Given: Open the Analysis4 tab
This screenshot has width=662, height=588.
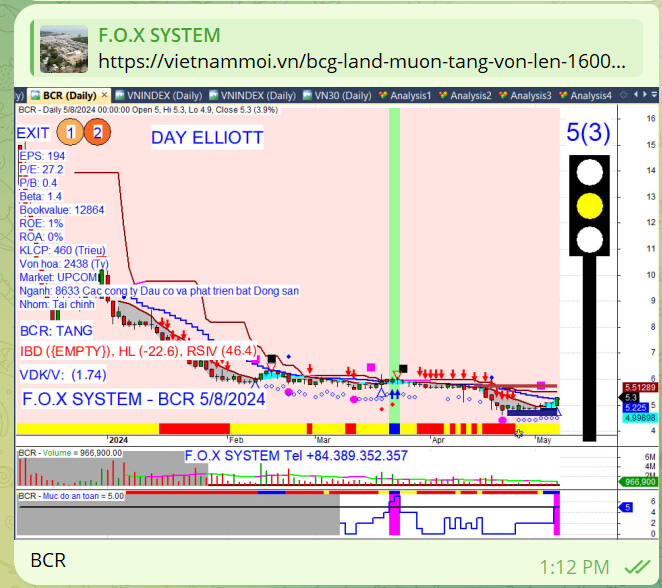Looking at the screenshot, I should tap(585, 96).
